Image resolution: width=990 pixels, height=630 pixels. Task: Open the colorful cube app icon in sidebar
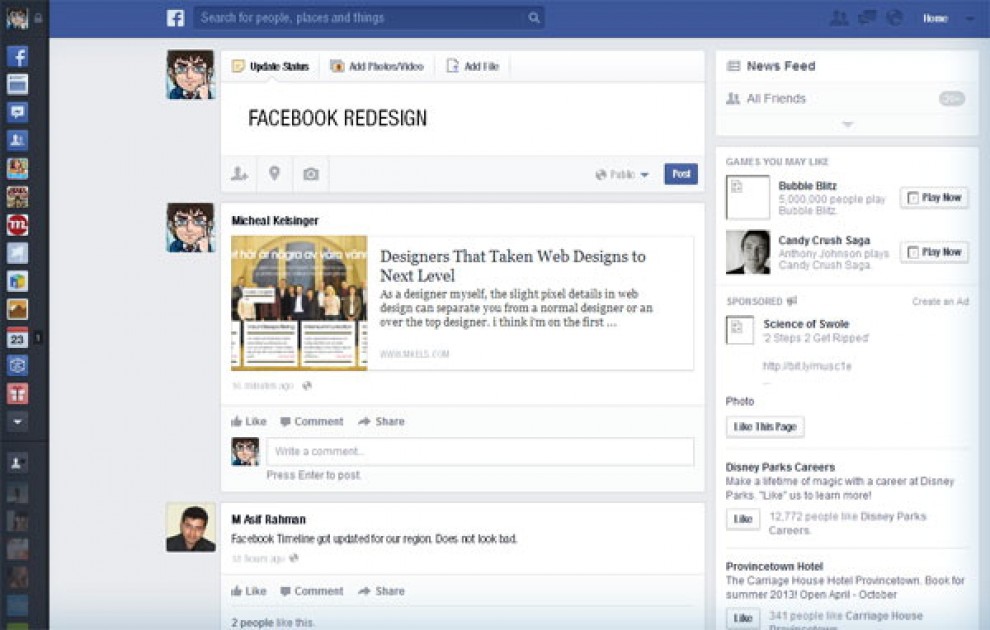pos(17,281)
